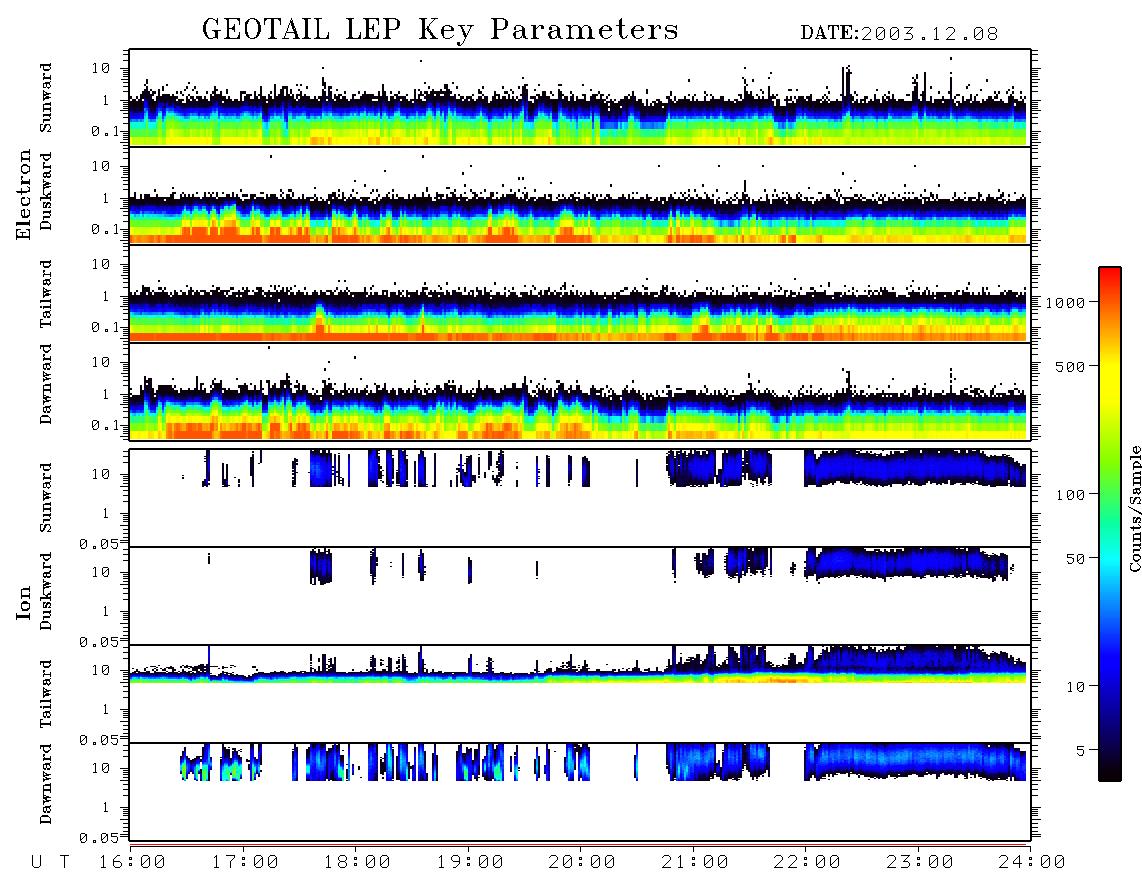
Task: Click the "50" color bar tick label
Action: click(1075, 559)
